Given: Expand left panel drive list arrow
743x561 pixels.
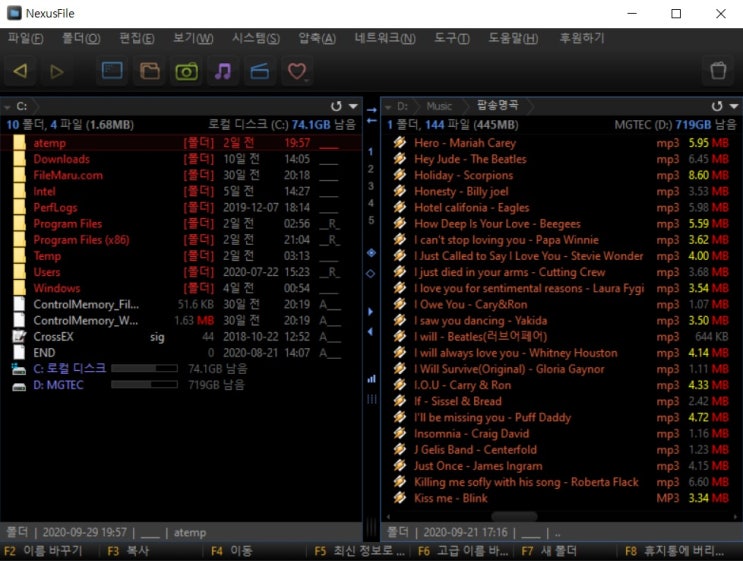Looking at the screenshot, I should click(7, 108).
